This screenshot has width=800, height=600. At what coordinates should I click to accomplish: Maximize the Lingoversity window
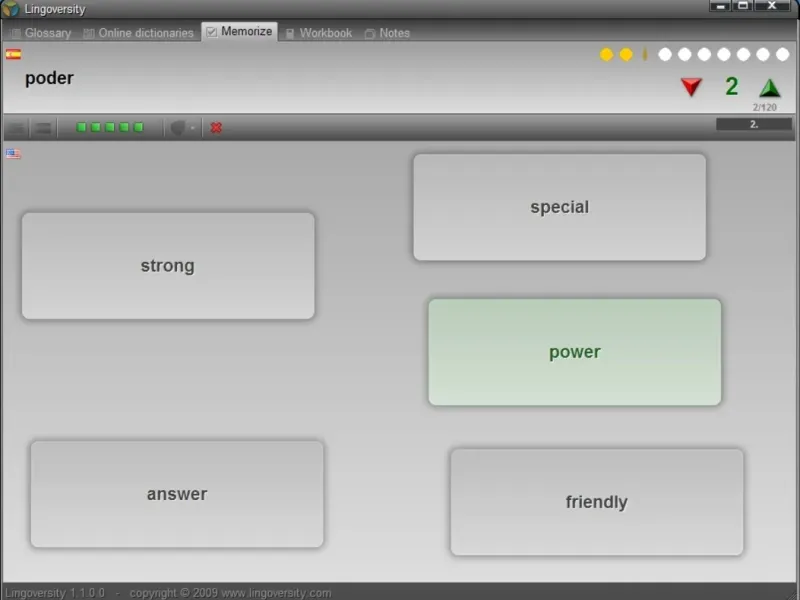coord(743,6)
